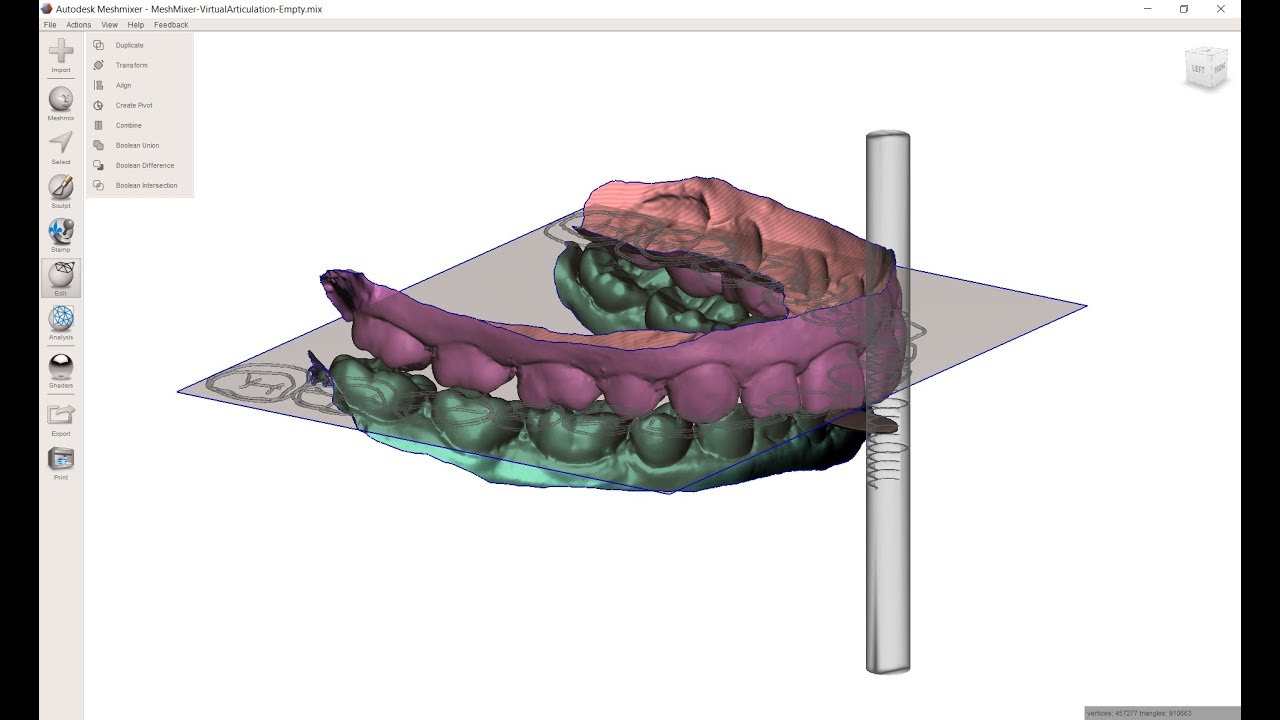The image size is (1280, 720).
Task: Restore down the Meshmixer window
Action: pyautogui.click(x=1184, y=9)
